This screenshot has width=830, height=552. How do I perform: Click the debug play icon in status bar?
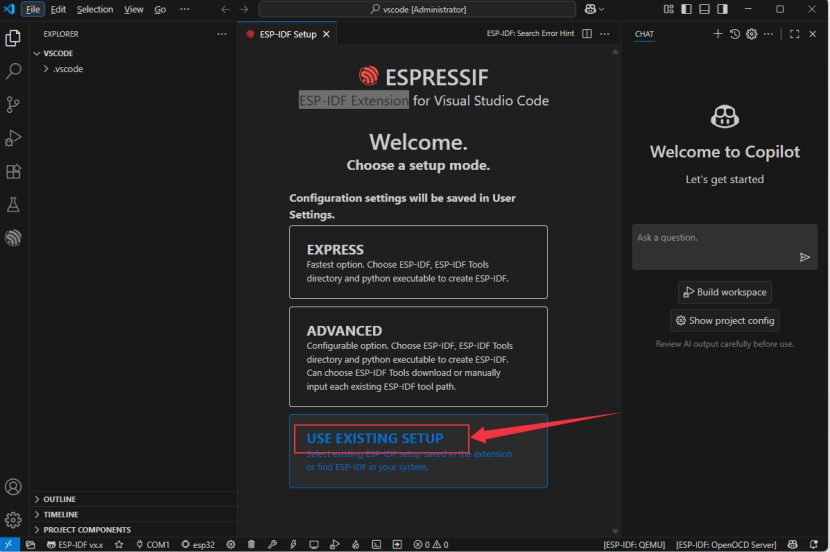[x=335, y=544]
